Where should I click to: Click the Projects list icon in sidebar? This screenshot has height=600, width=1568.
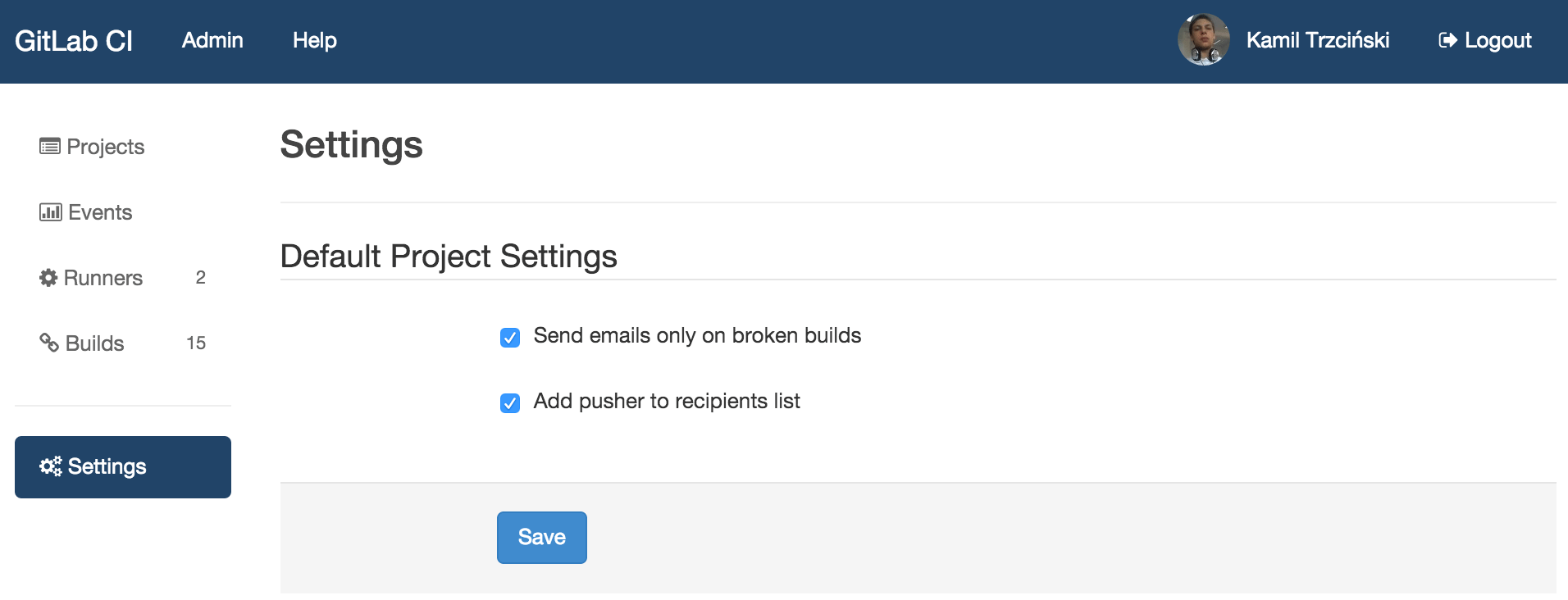[50, 147]
